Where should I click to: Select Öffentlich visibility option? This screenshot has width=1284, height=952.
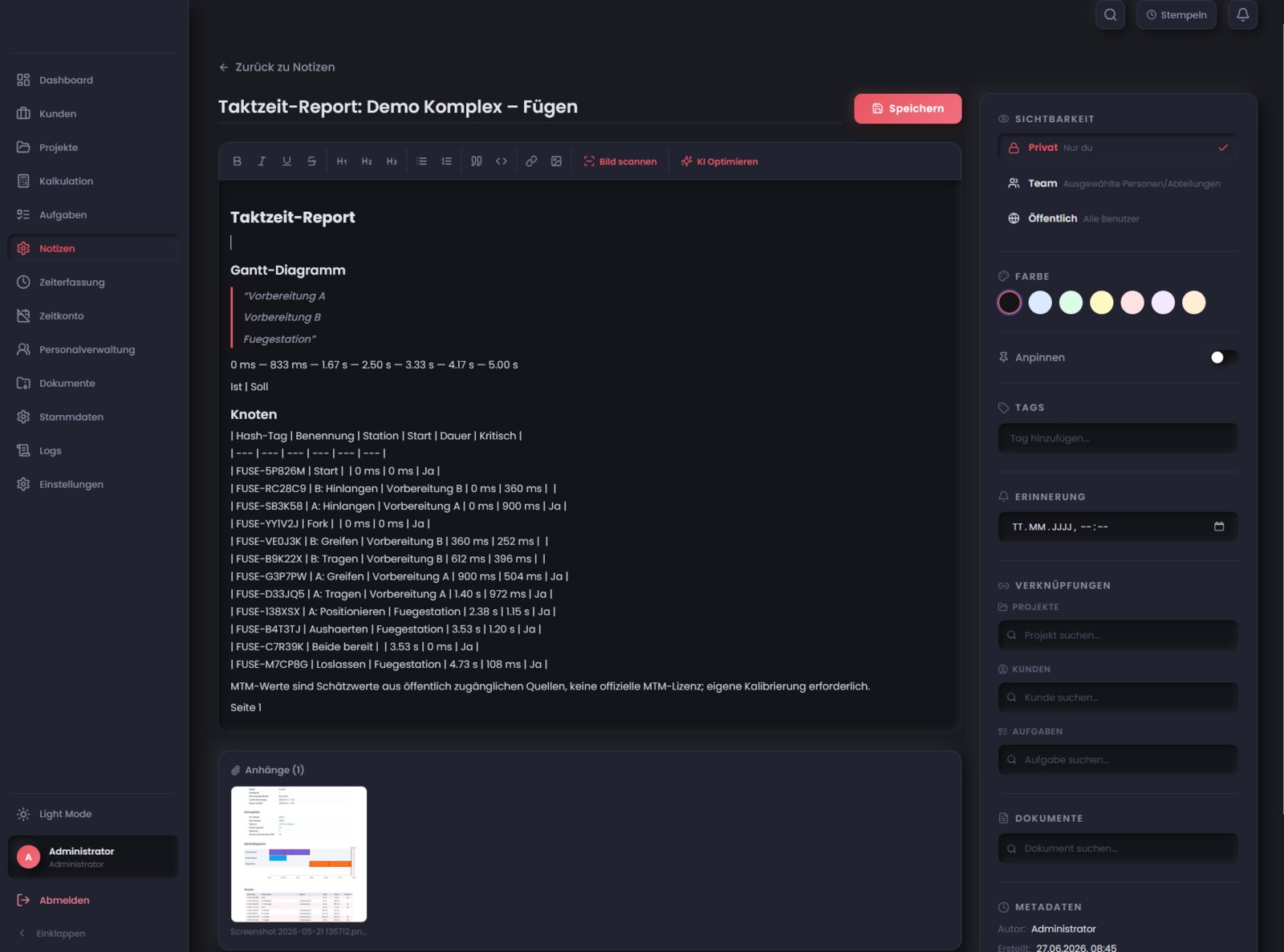[x=1118, y=218]
